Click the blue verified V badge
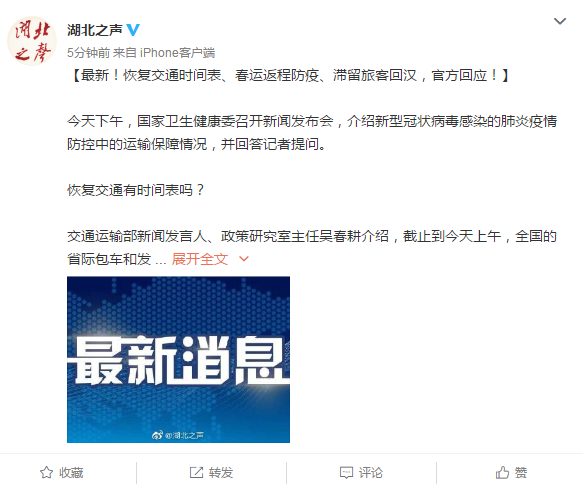The image size is (583, 491). click(x=133, y=30)
